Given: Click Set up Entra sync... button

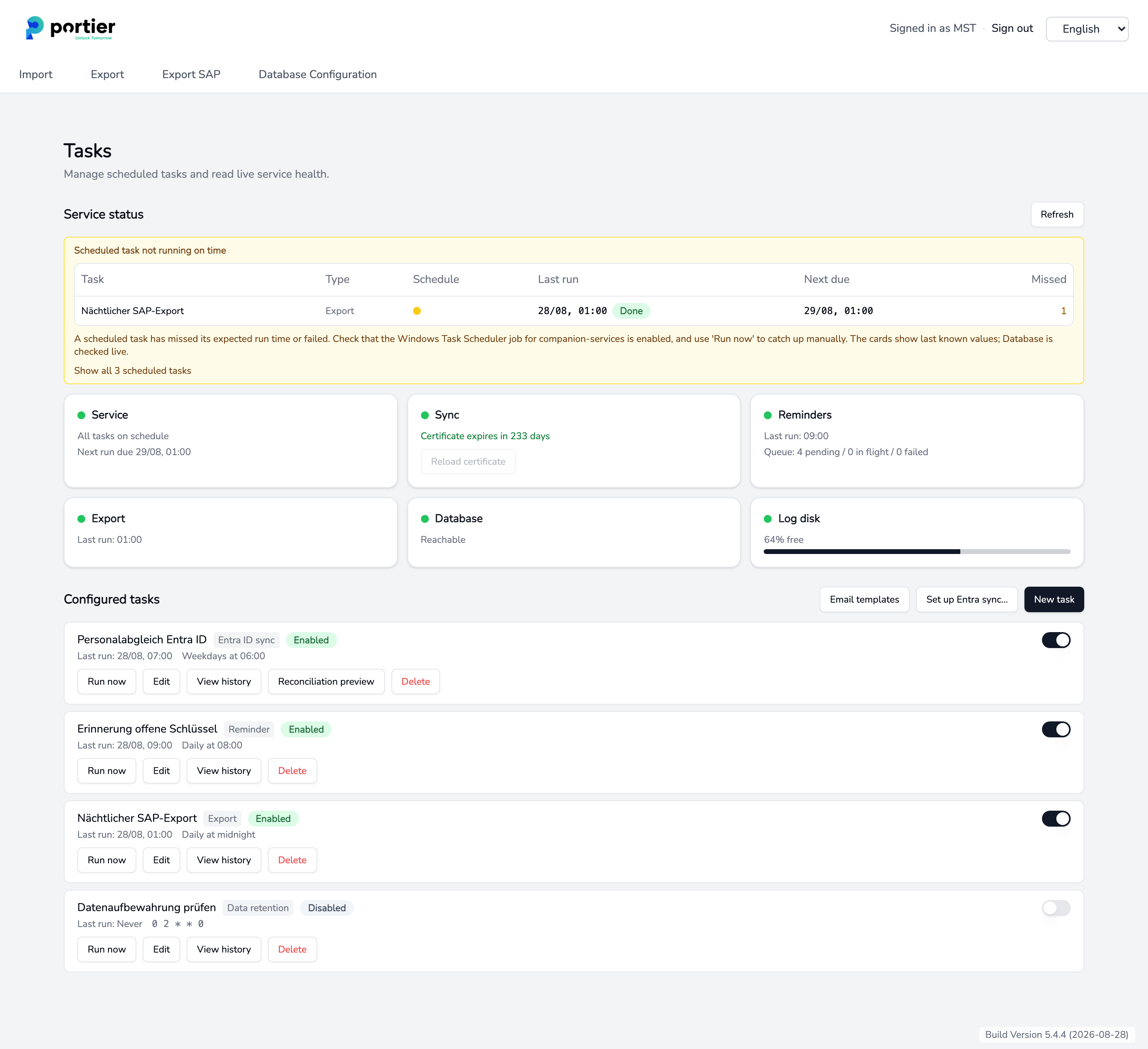Looking at the screenshot, I should (966, 600).
